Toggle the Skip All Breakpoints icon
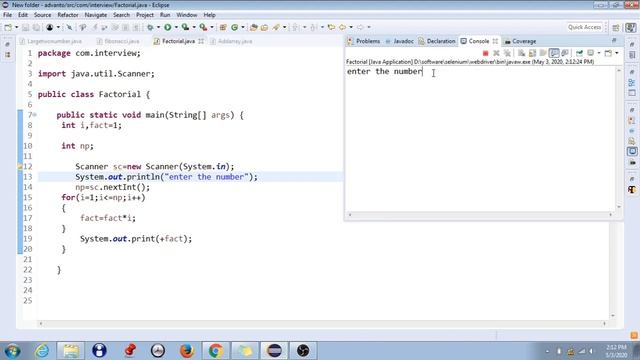This screenshot has width=640, height=360. 69,27
